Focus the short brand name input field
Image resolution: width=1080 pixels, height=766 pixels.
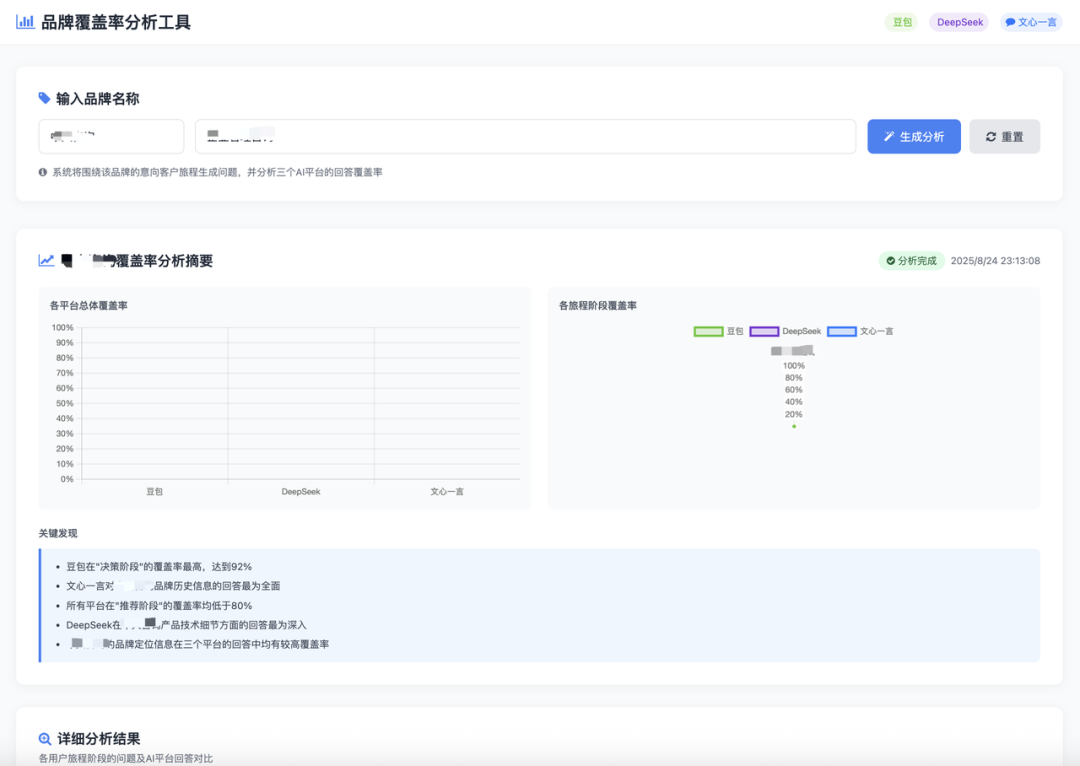pos(112,136)
